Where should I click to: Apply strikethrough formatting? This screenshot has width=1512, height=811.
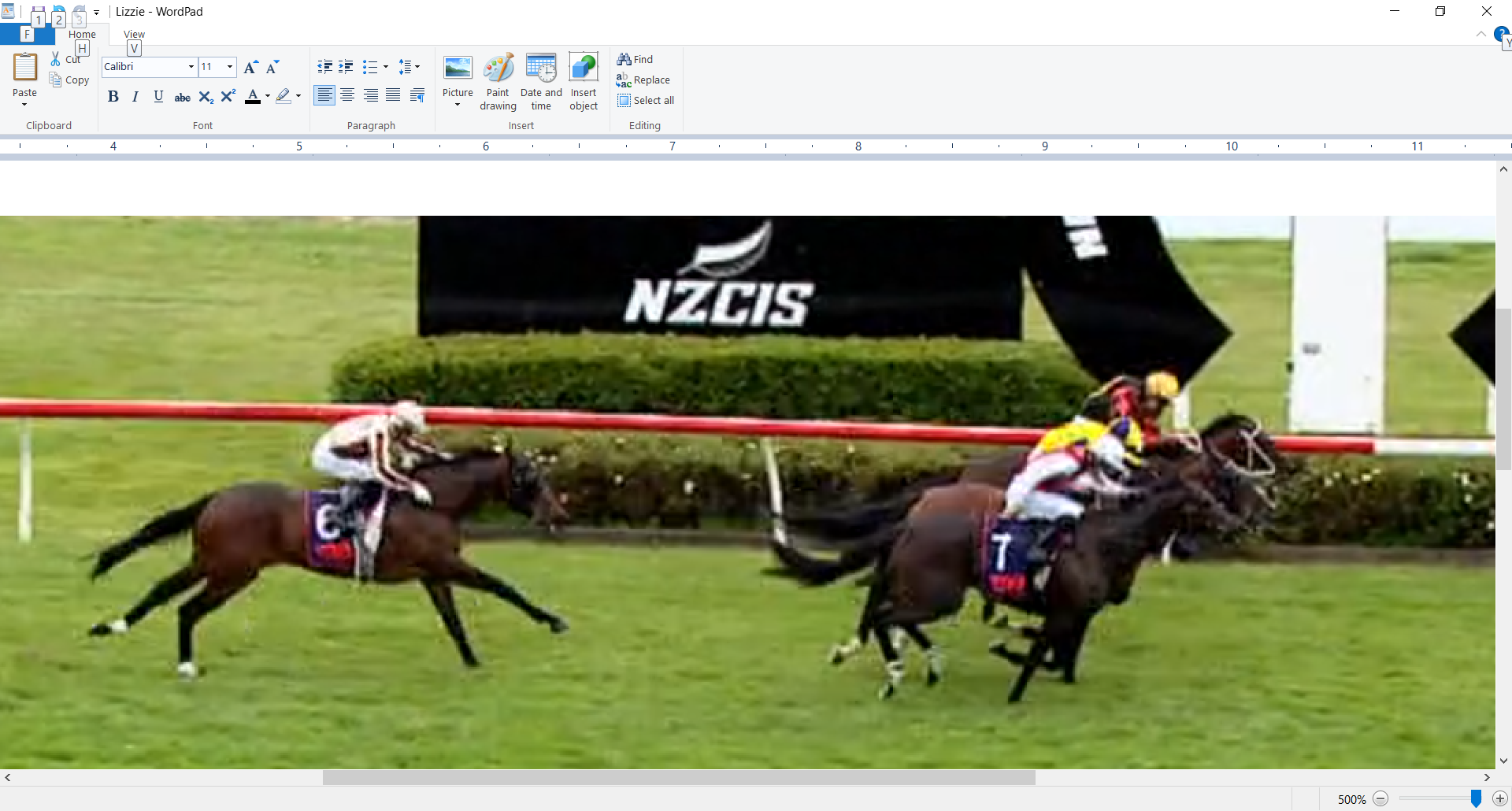tap(182, 97)
